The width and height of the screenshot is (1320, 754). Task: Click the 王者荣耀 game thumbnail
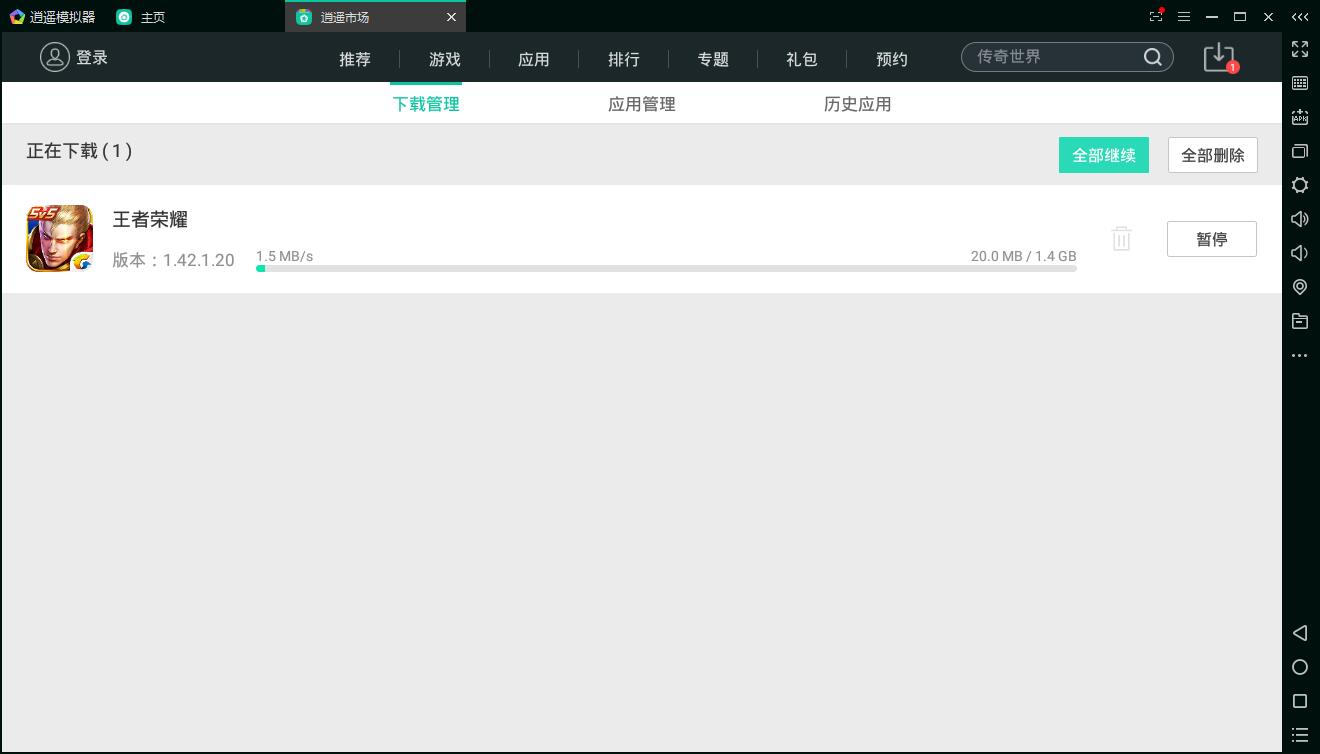pos(60,239)
